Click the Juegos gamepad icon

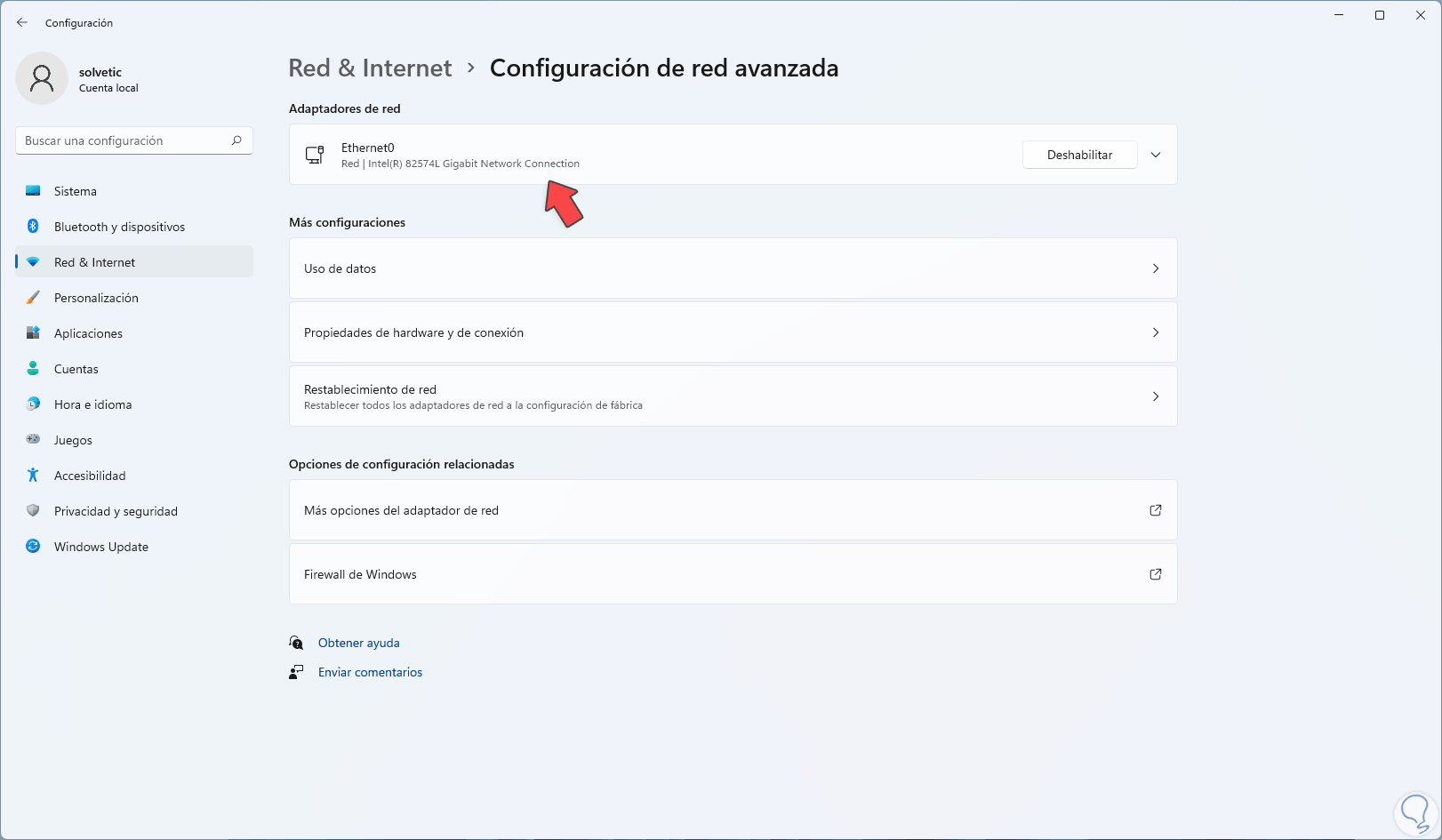[33, 440]
